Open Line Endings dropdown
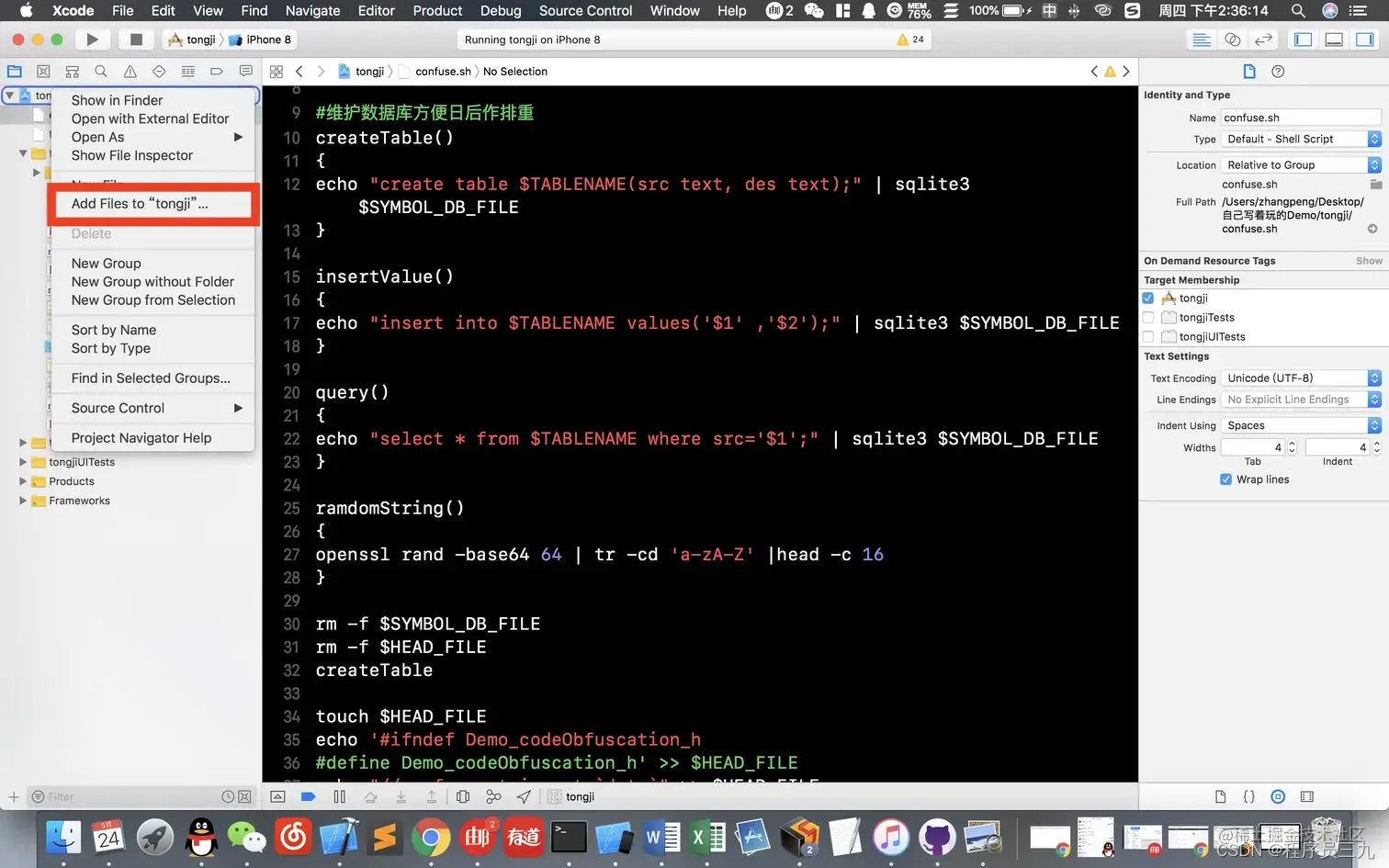1389x868 pixels. pyautogui.click(x=1301, y=400)
